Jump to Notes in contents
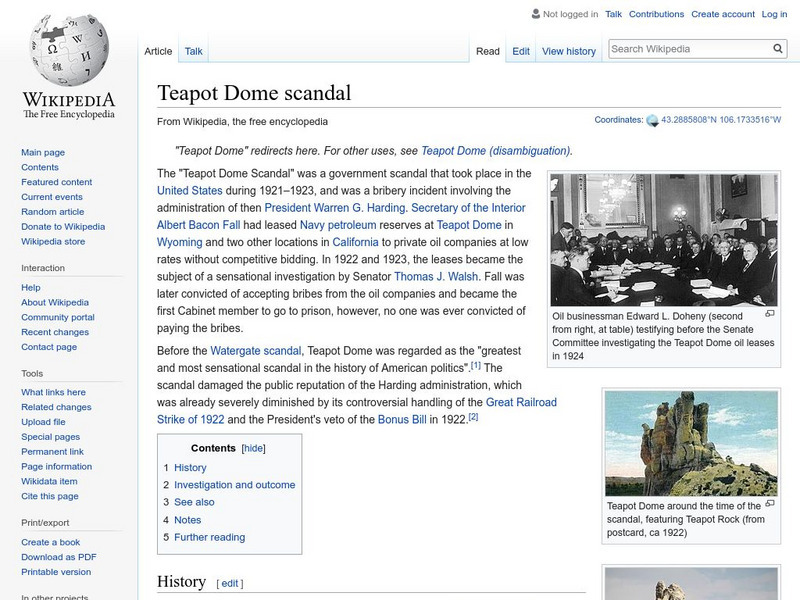 188,520
